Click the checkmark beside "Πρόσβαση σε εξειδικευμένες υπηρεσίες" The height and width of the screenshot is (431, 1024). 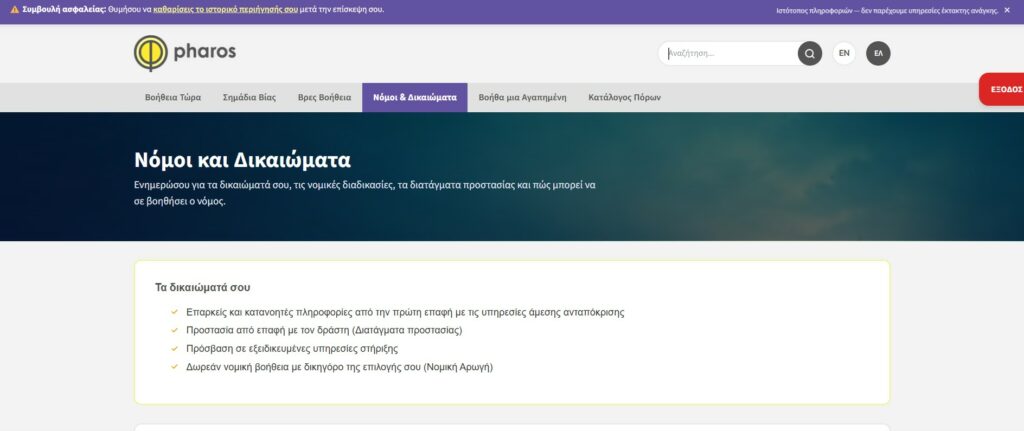coord(175,348)
